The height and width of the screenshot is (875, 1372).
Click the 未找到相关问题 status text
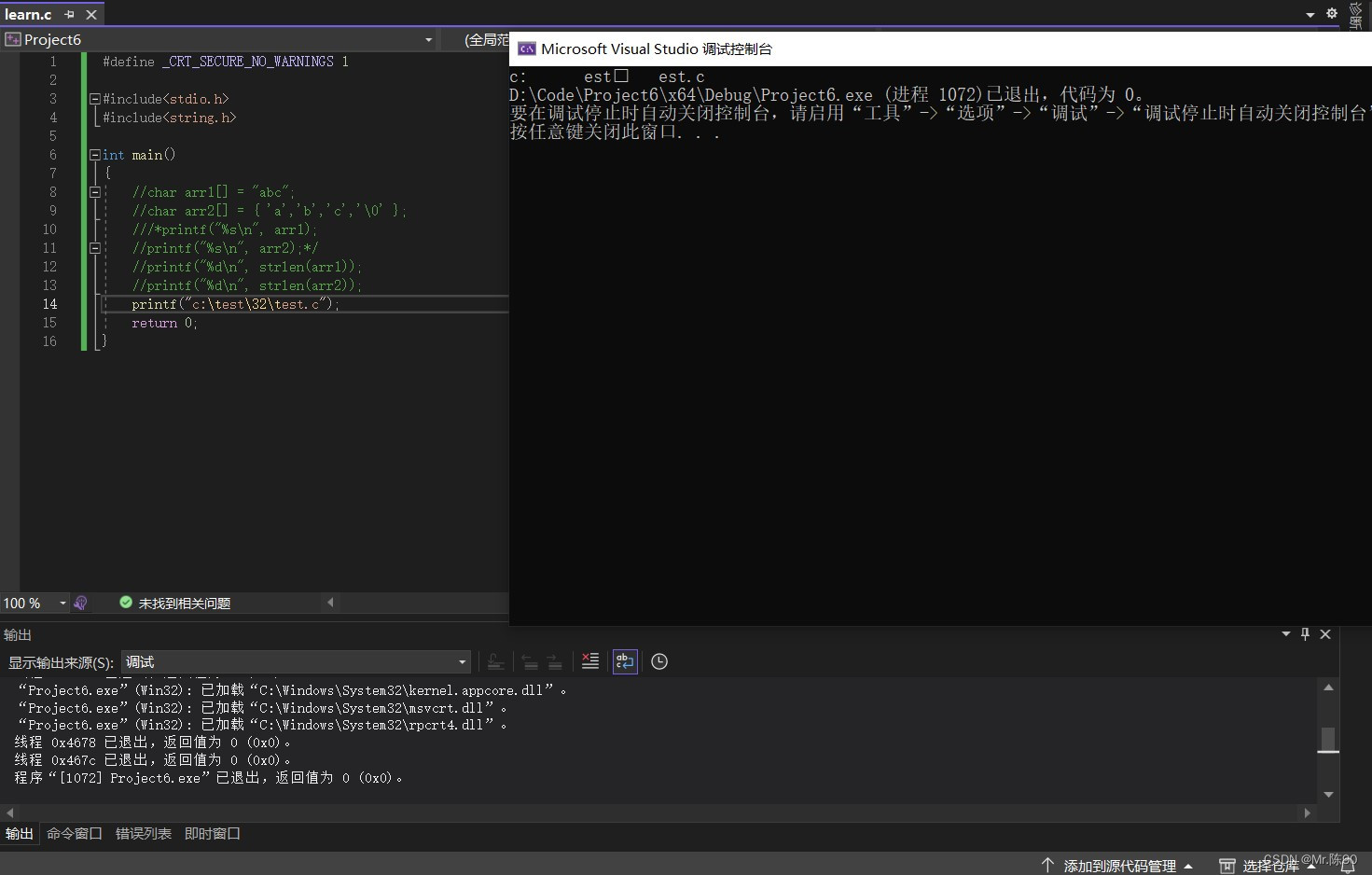click(x=185, y=604)
